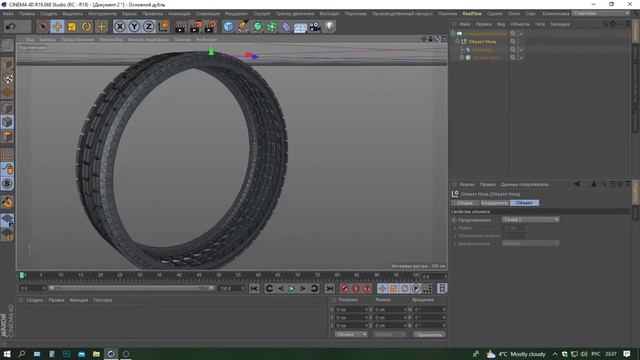Open the layout dropdown at top right

coord(601,13)
